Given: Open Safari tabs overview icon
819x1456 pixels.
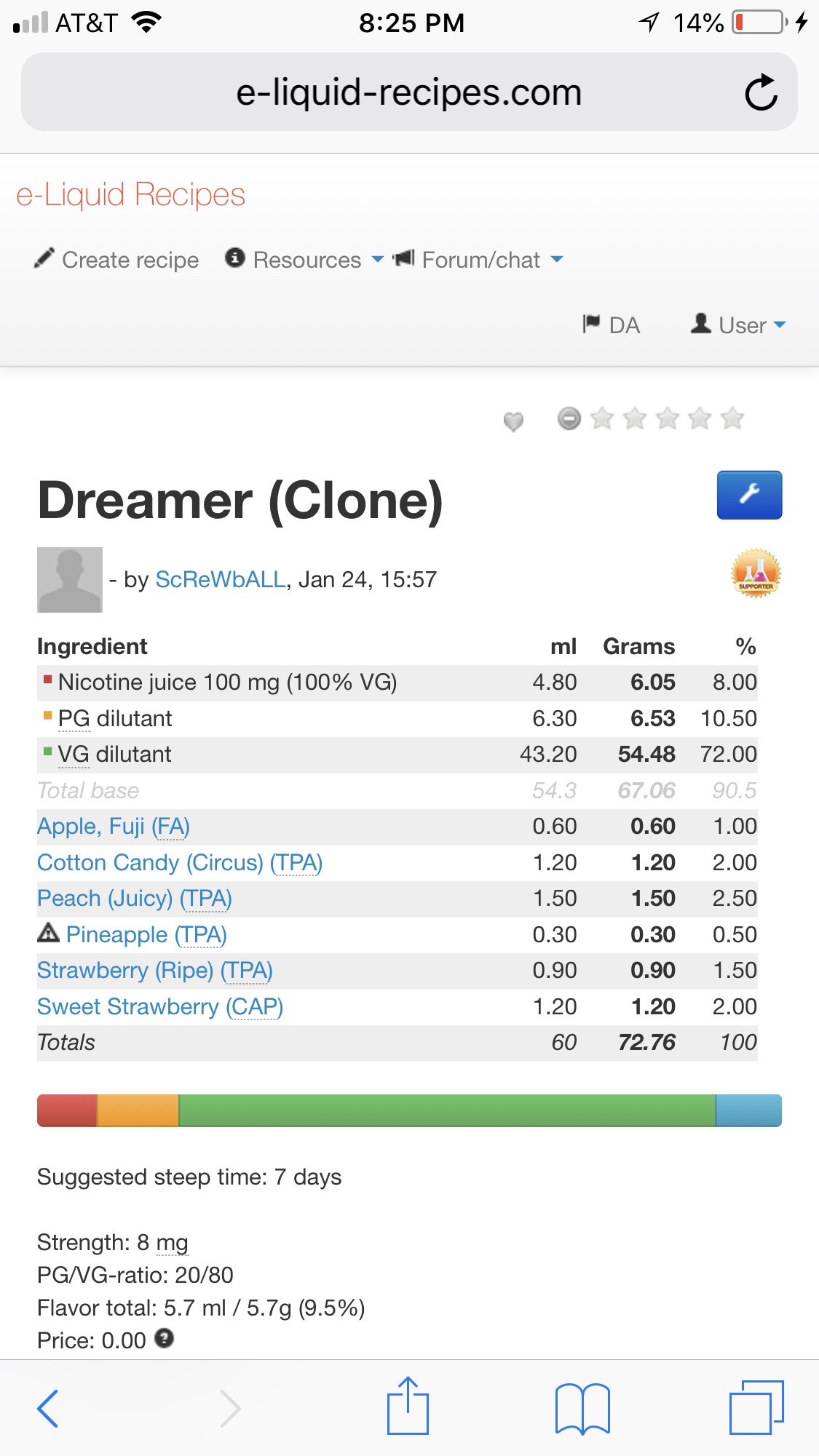Looking at the screenshot, I should (x=756, y=1407).
